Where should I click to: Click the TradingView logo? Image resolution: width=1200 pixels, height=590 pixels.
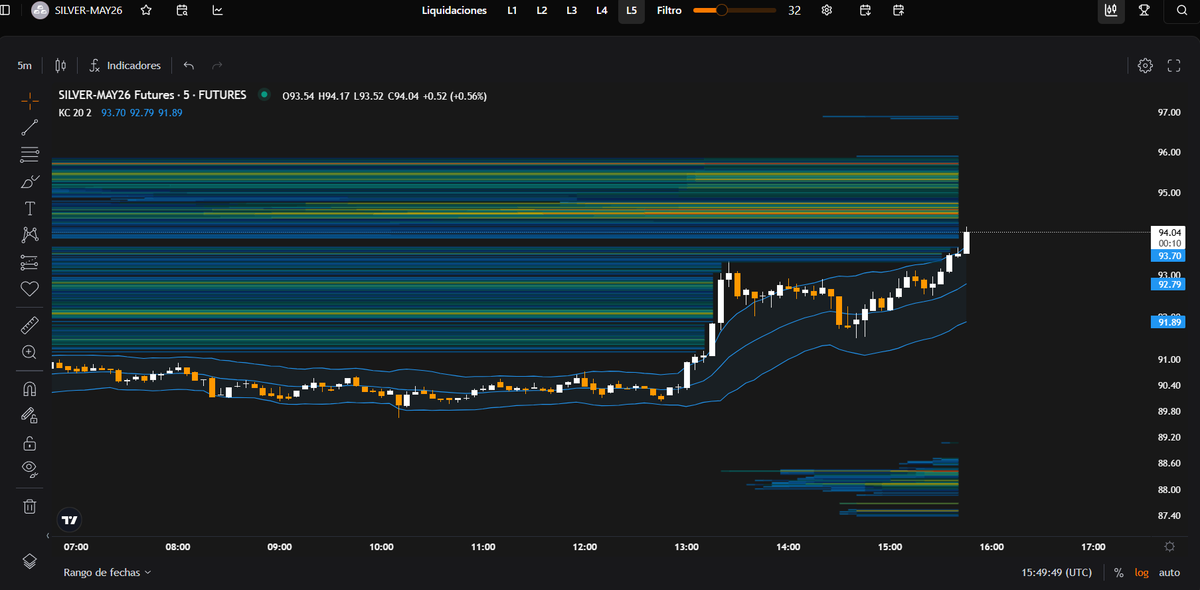click(x=70, y=519)
